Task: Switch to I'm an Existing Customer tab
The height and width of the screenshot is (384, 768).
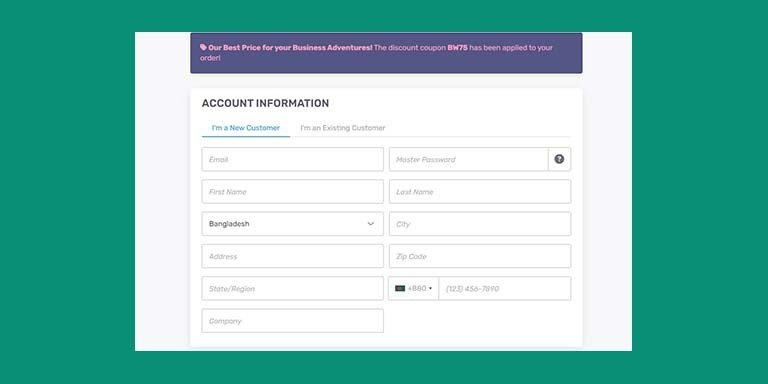Action: tap(343, 128)
